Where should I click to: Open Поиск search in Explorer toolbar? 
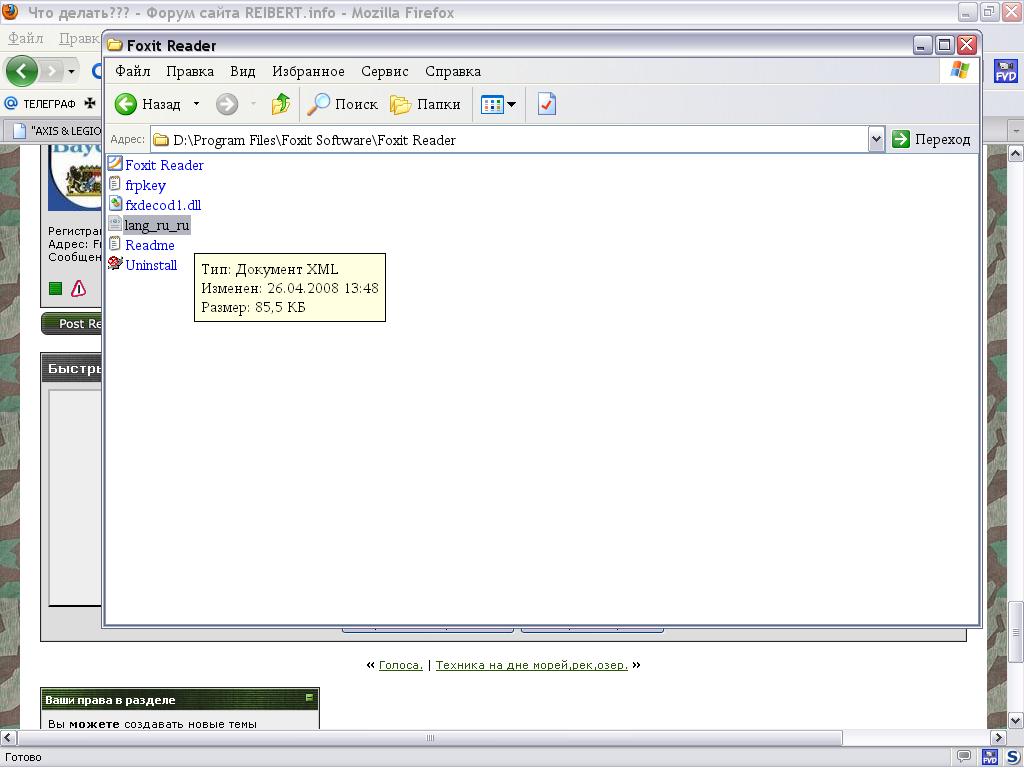click(x=343, y=104)
